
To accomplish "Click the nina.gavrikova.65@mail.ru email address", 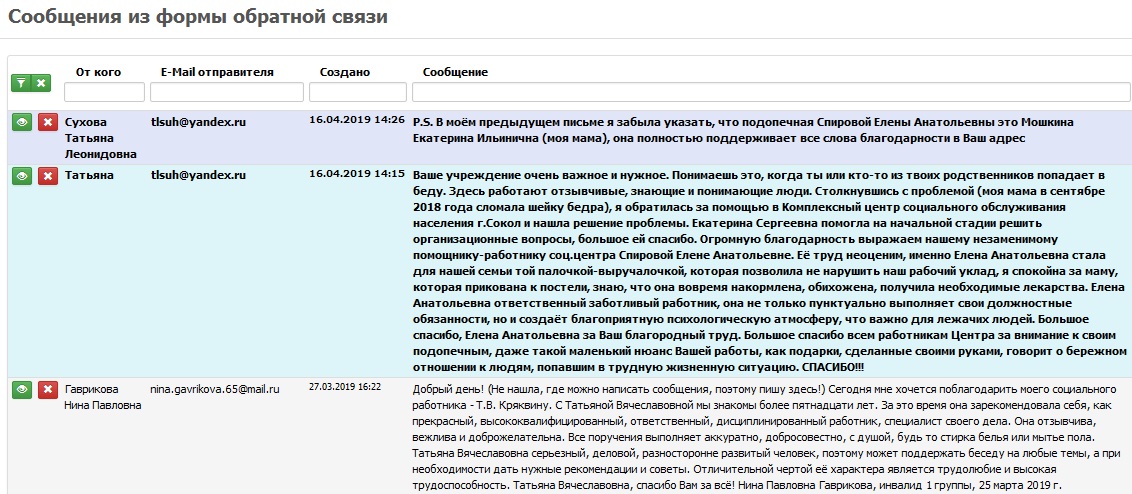I will click(215, 388).
